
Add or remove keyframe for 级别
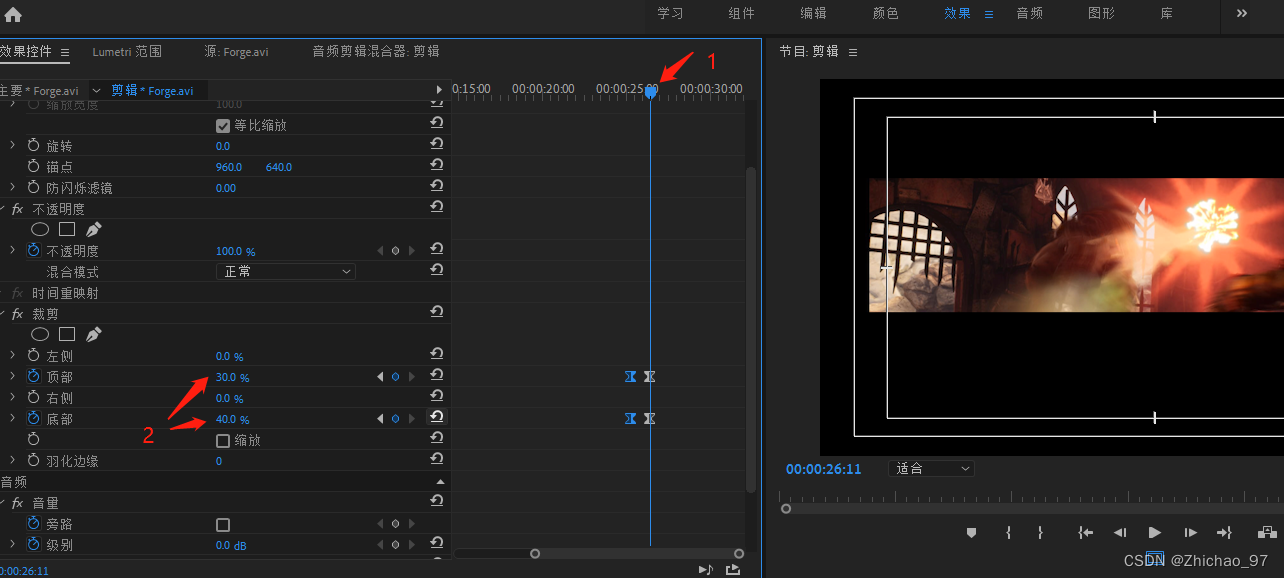coord(395,545)
